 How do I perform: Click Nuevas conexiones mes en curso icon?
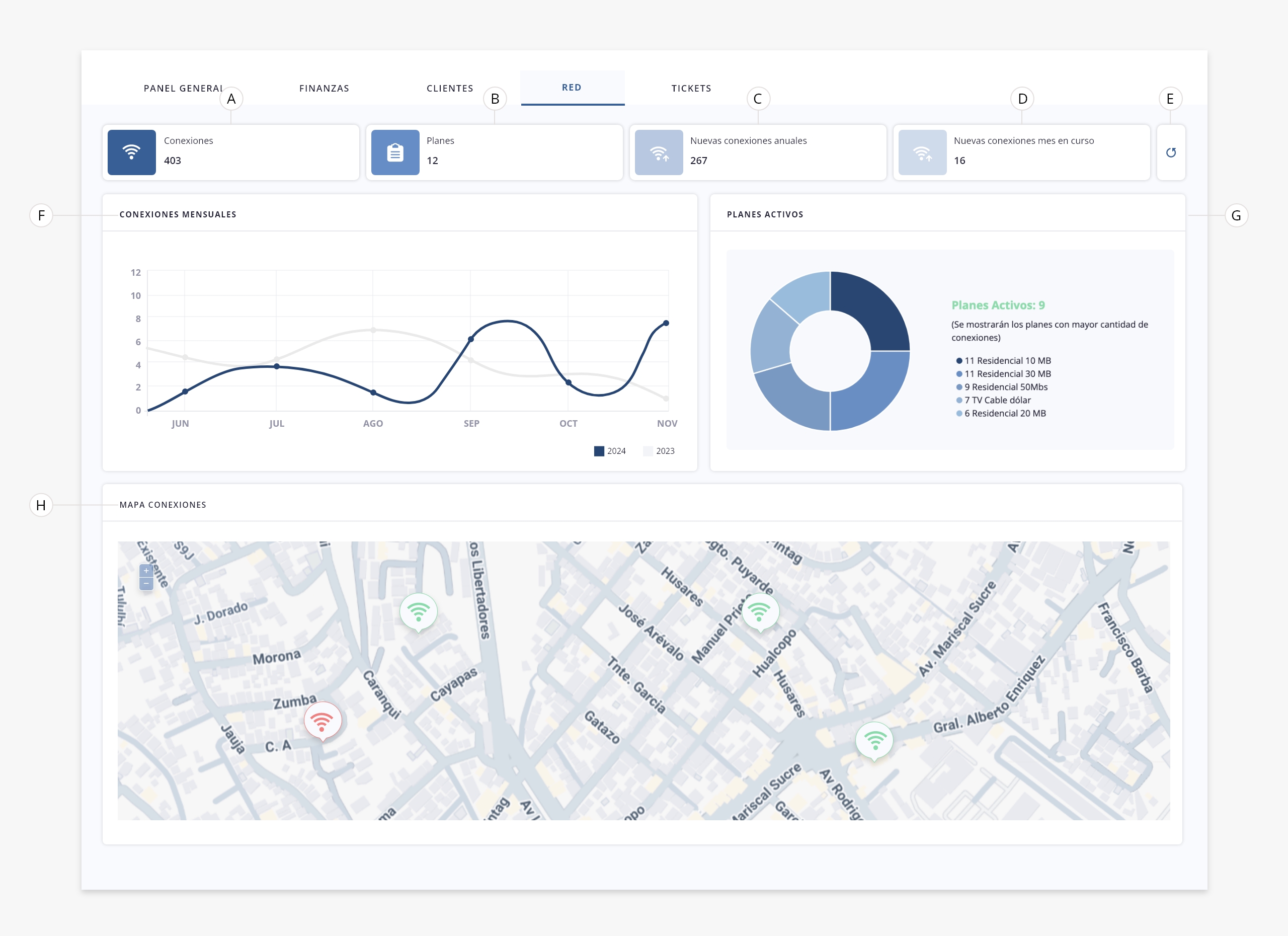pyautogui.click(x=922, y=152)
